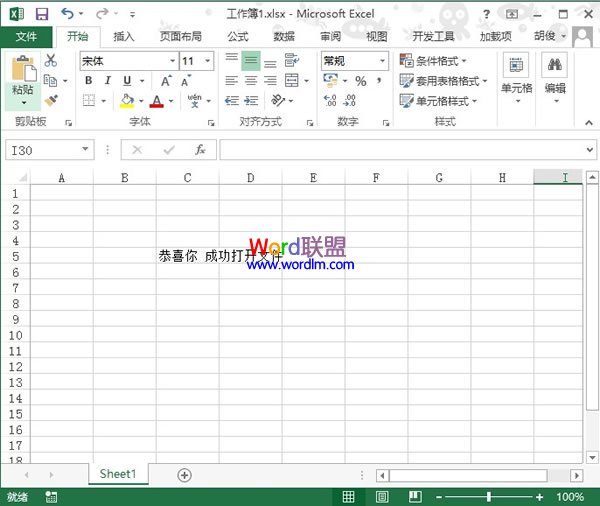Apply the percent style format
This screenshot has width=600, height=506.
point(360,81)
